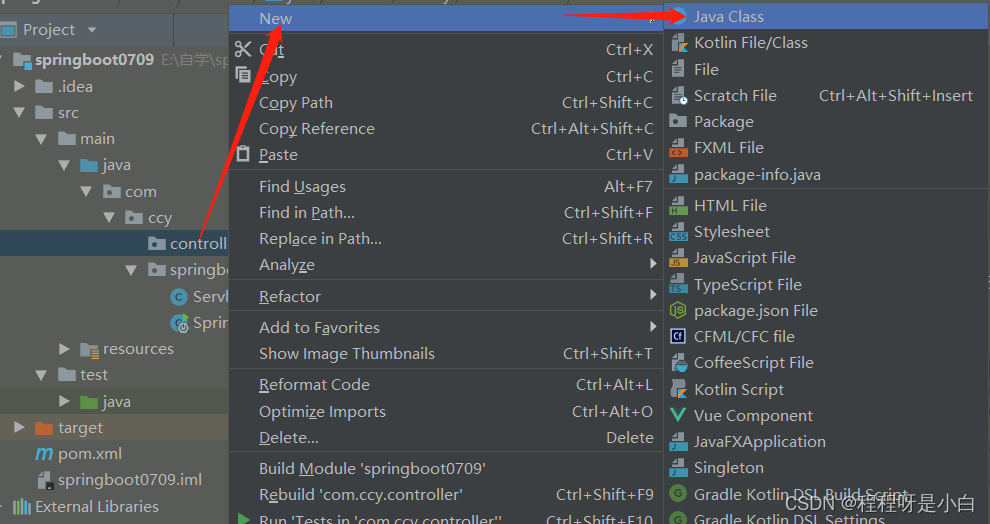Click the Stylesheet CSS icon
This screenshot has height=524, width=990.
[x=678, y=232]
